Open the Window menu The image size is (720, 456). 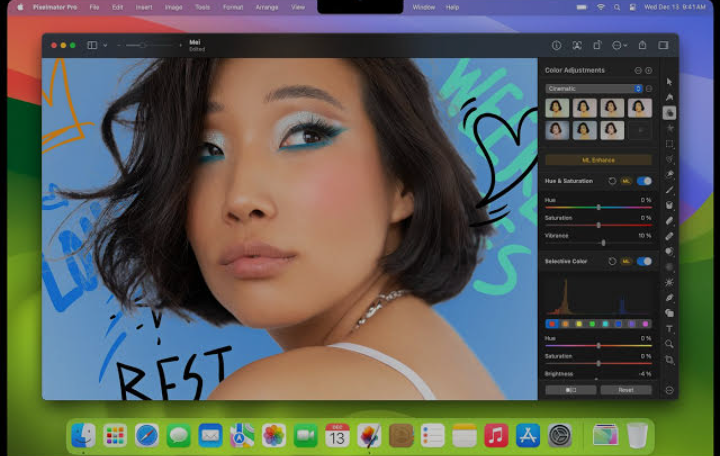[423, 7]
